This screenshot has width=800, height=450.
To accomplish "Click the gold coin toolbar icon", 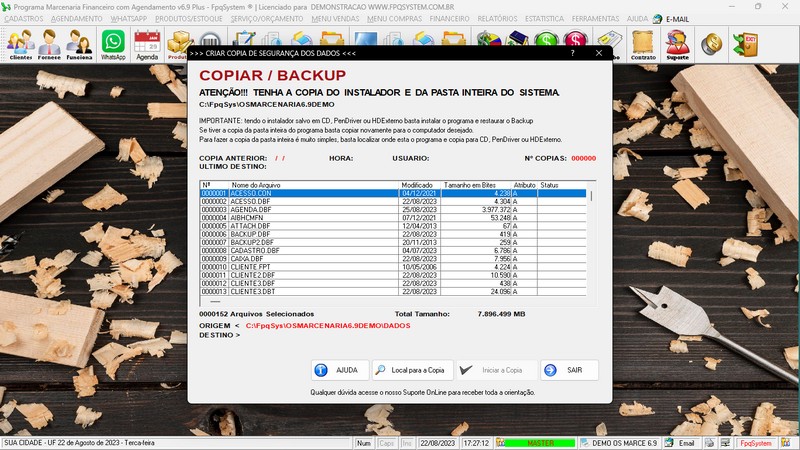I will [711, 44].
